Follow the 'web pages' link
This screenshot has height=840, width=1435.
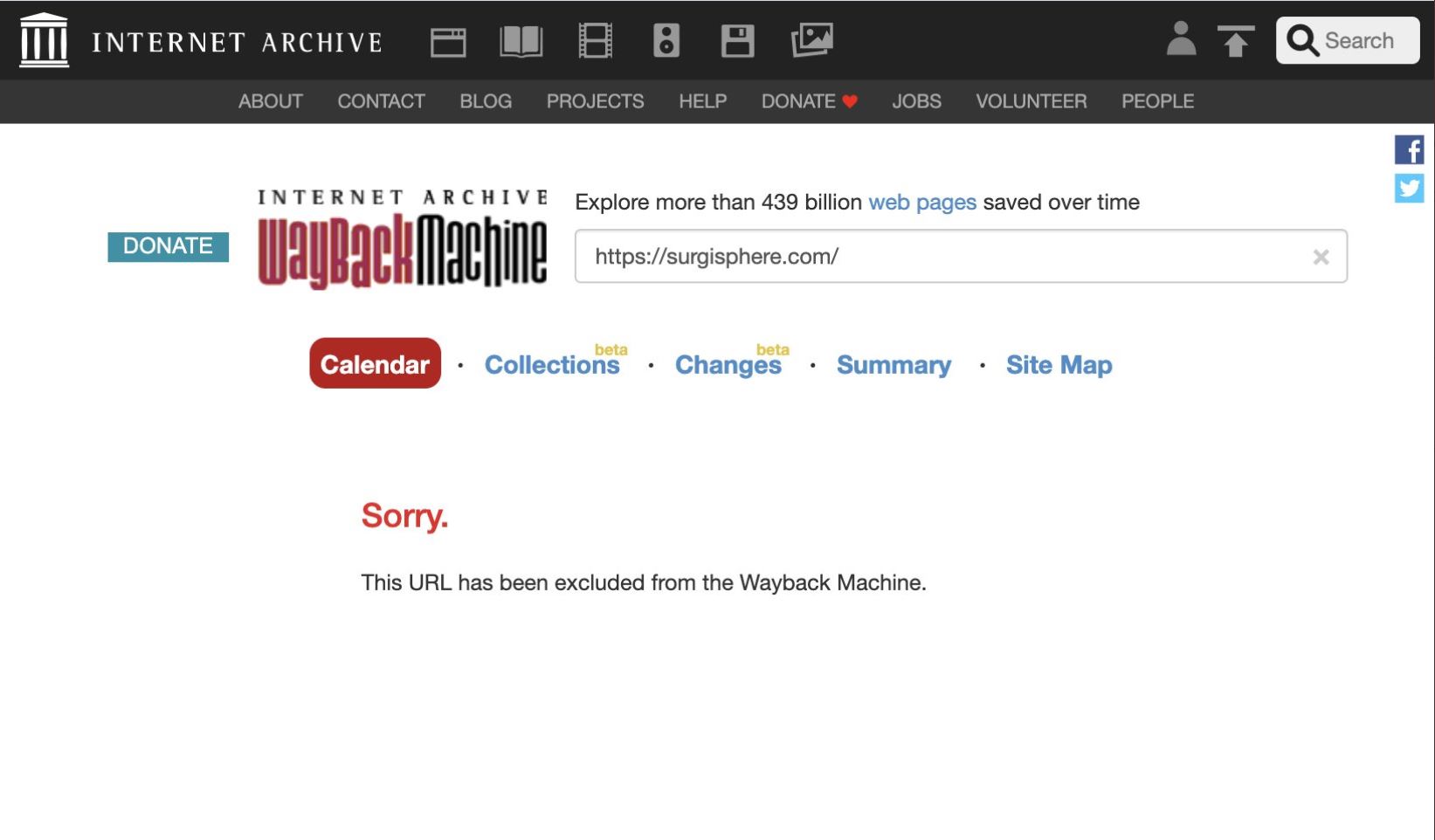[922, 202]
